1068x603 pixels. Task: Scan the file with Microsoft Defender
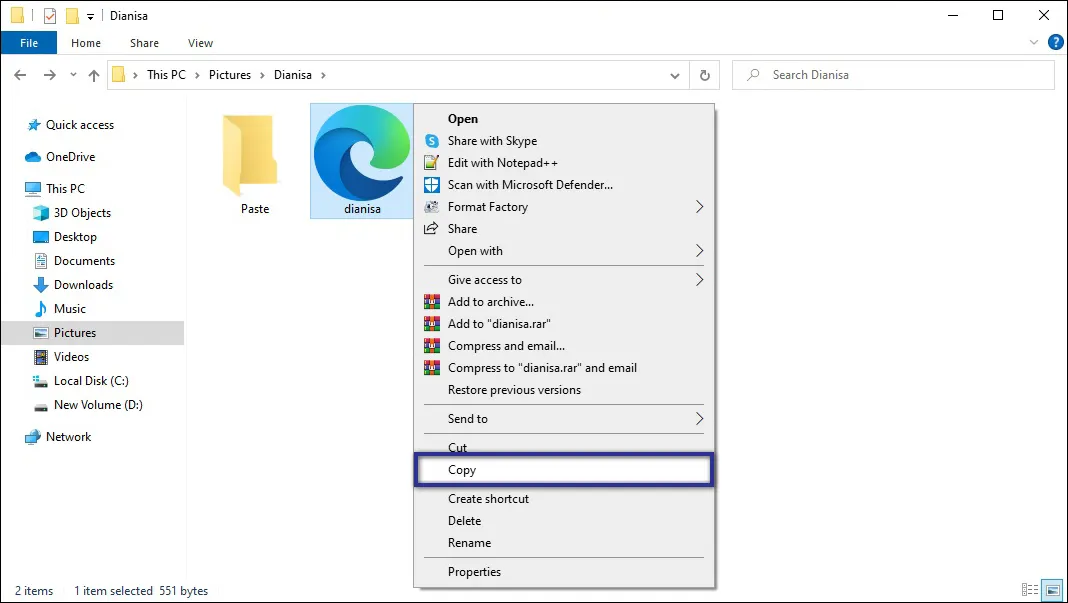click(530, 185)
